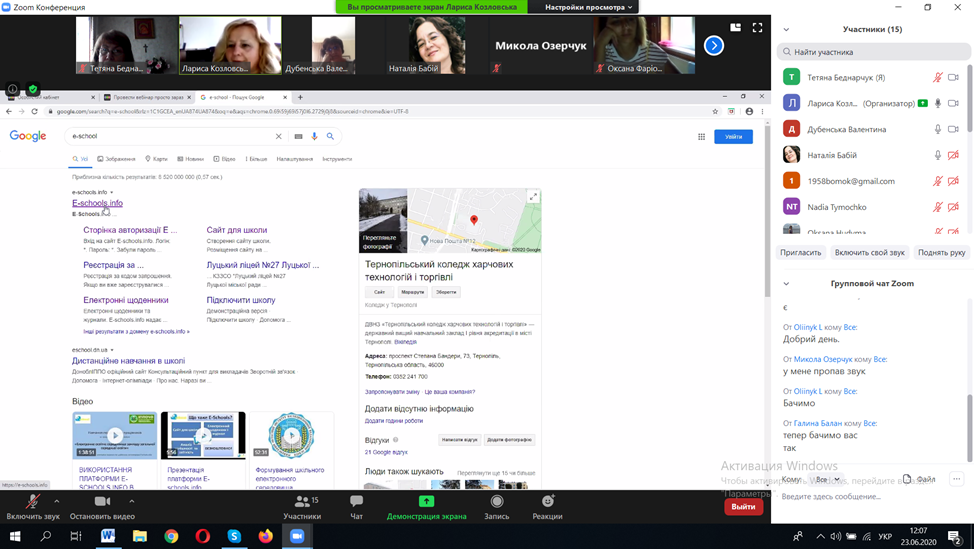Viewport: 974px width, 549px height.
Task: Open Електронні щоденники sitelink
Action: pos(125,300)
